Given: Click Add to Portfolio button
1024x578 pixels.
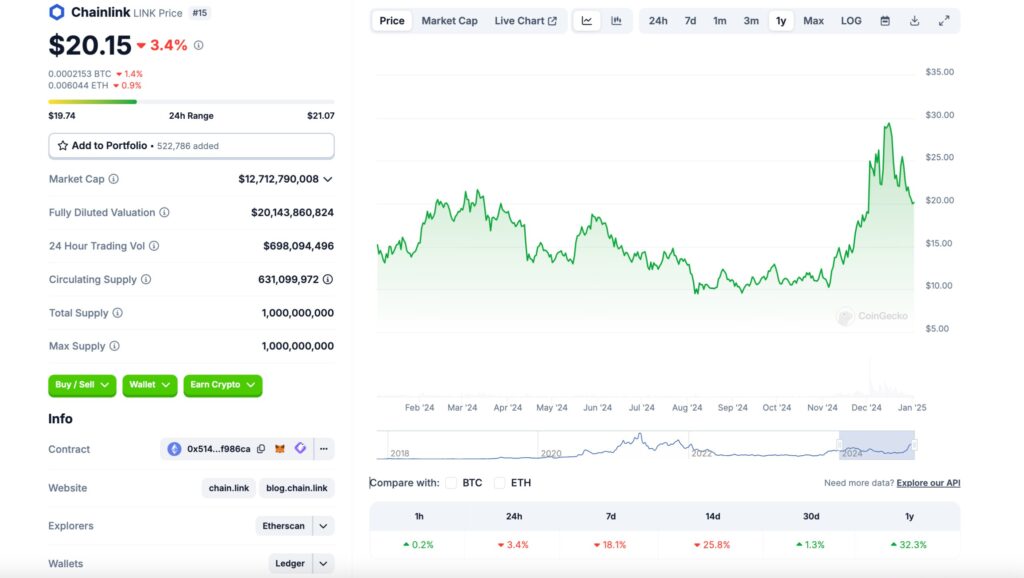Looking at the screenshot, I should [x=191, y=146].
